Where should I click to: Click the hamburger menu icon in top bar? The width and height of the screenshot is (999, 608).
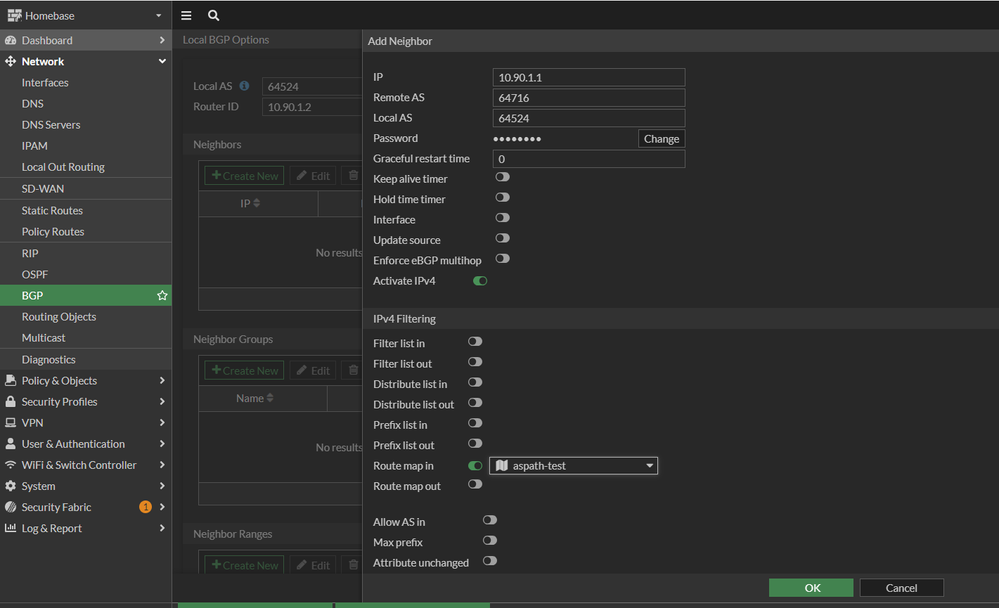pyautogui.click(x=186, y=16)
